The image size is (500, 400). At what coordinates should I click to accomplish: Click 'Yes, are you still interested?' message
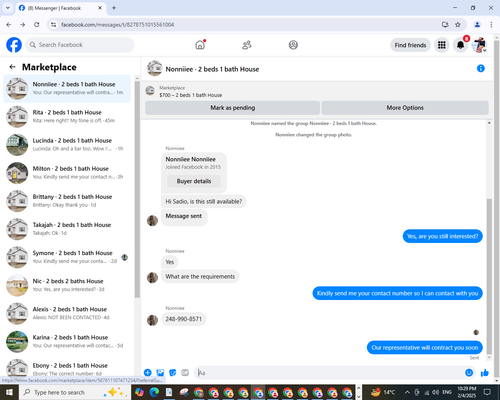tap(442, 236)
